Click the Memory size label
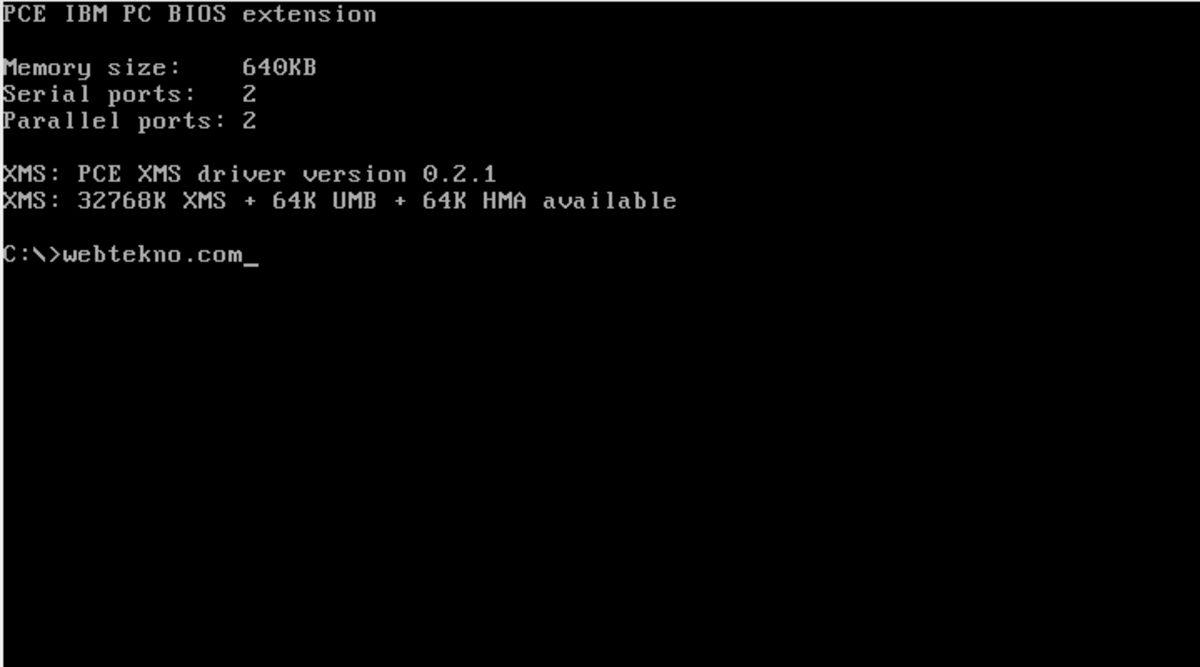Viewport: 1200px width, 667px height. pyautogui.click(x=92, y=69)
